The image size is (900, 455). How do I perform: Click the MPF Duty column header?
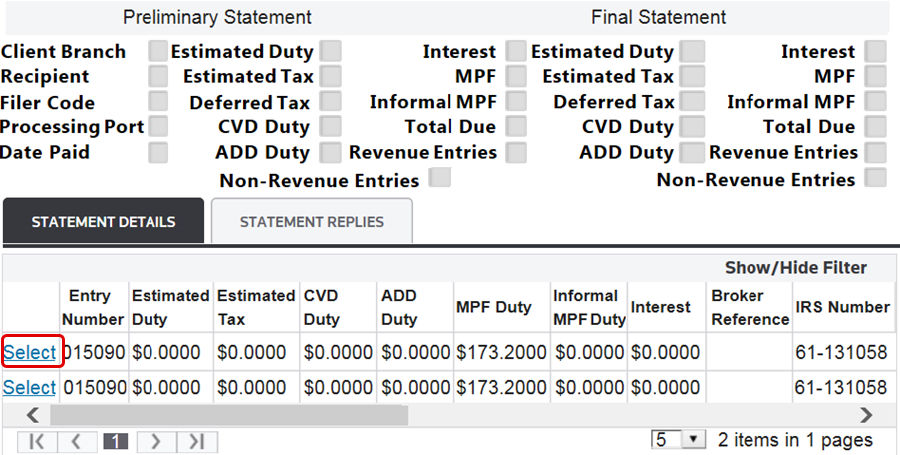pos(494,307)
